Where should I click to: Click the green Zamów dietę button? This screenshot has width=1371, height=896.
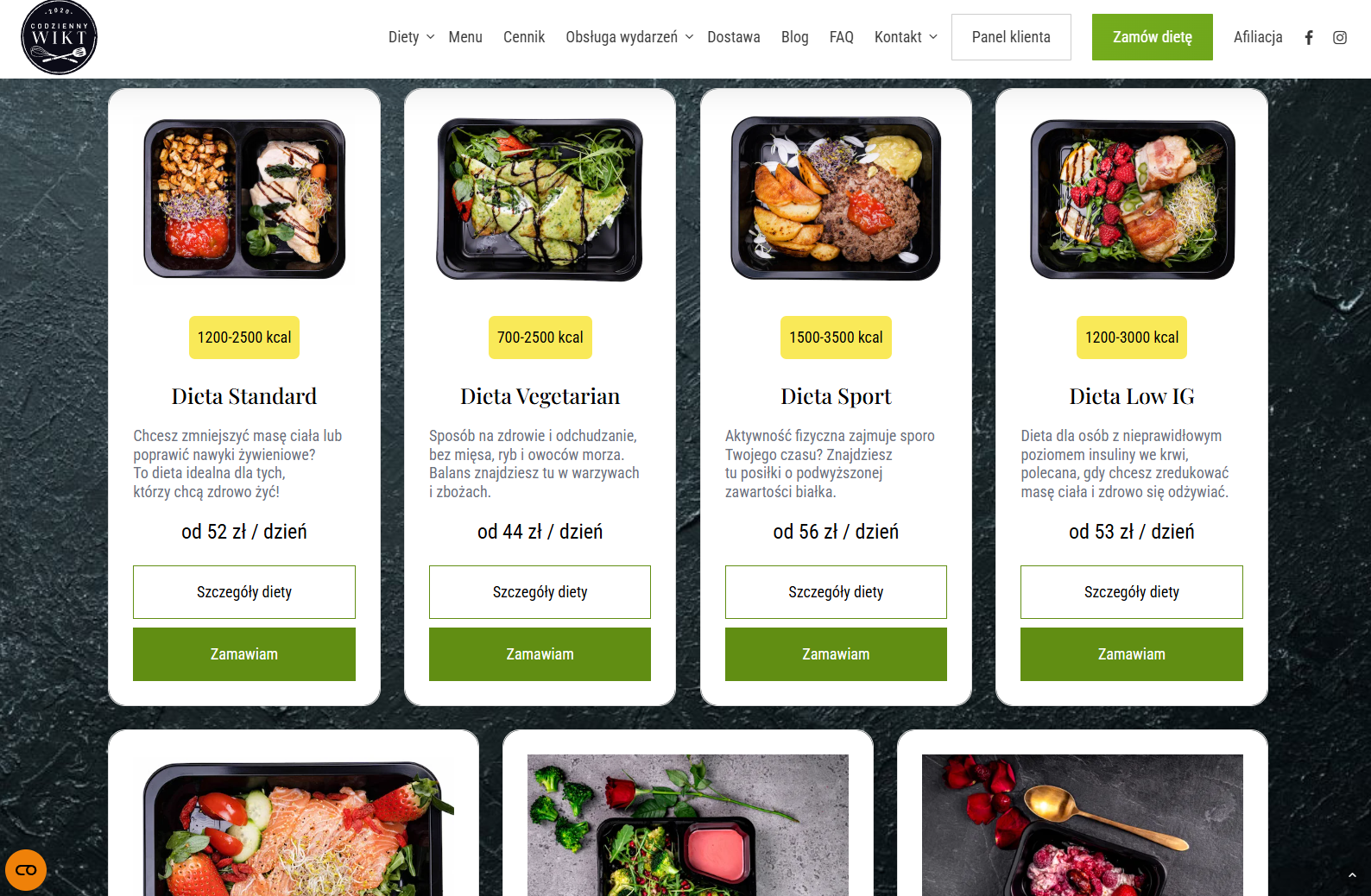(x=1152, y=37)
